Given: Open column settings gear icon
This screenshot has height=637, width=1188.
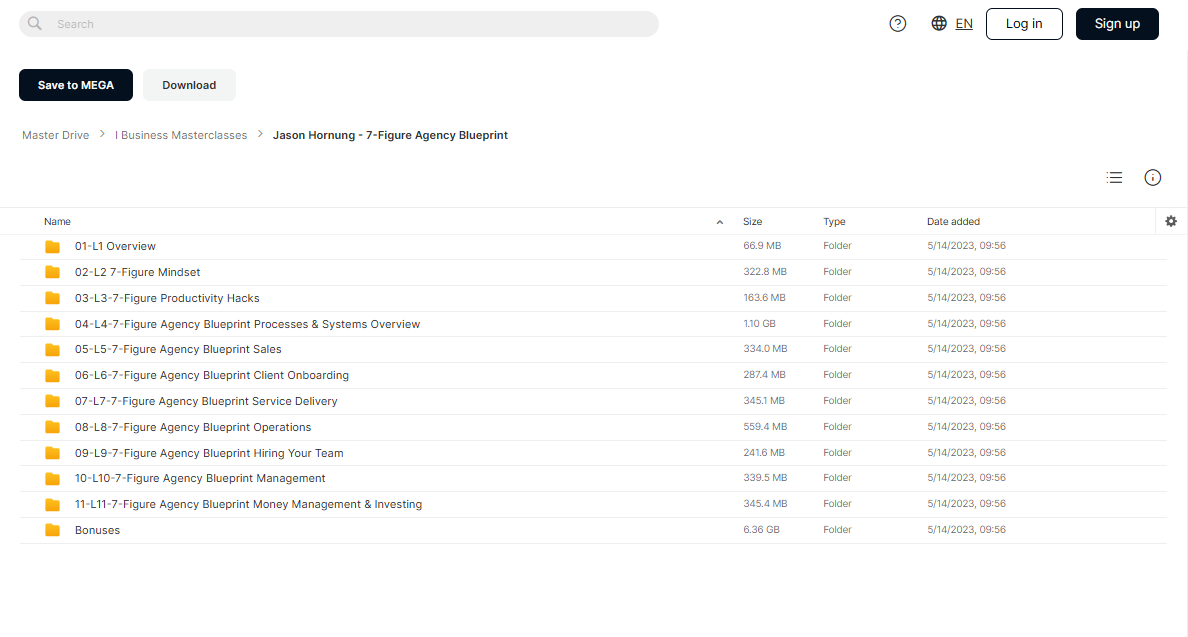Looking at the screenshot, I should tap(1171, 221).
